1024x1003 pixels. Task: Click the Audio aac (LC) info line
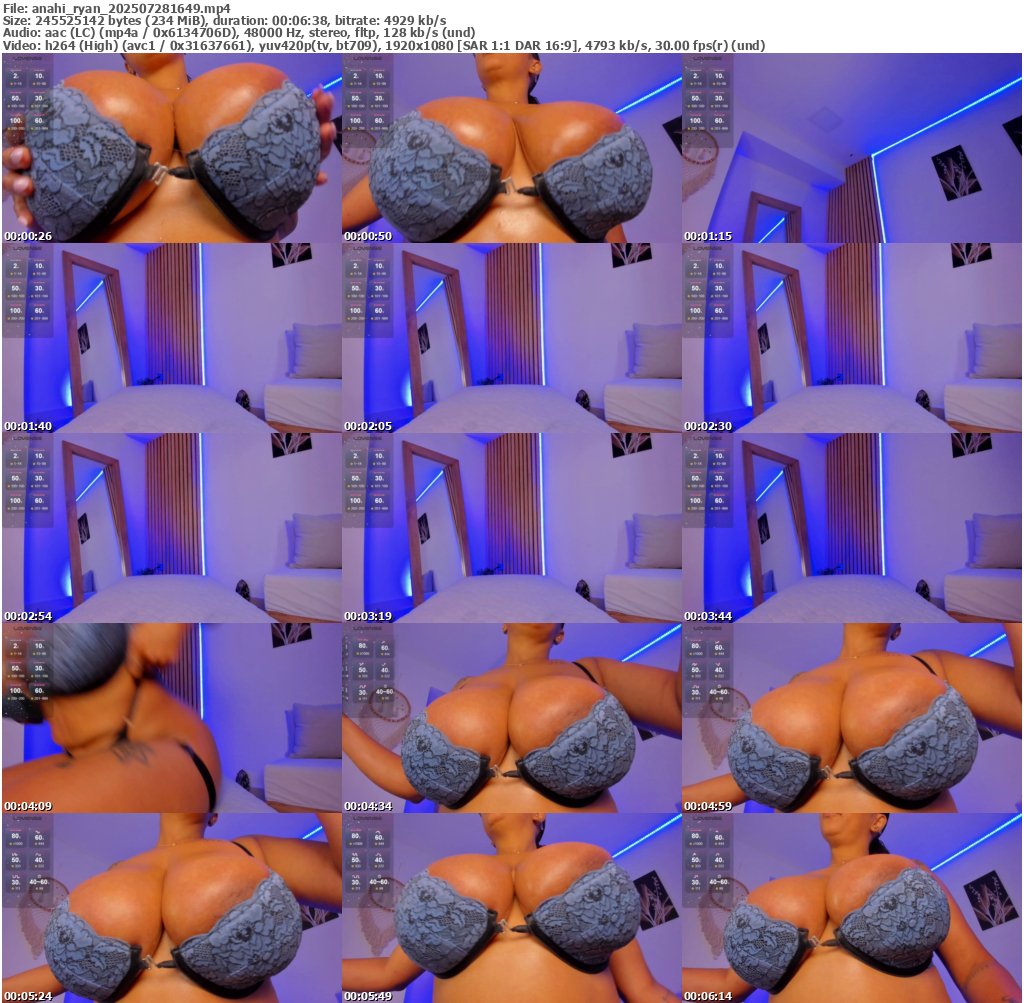(x=238, y=33)
